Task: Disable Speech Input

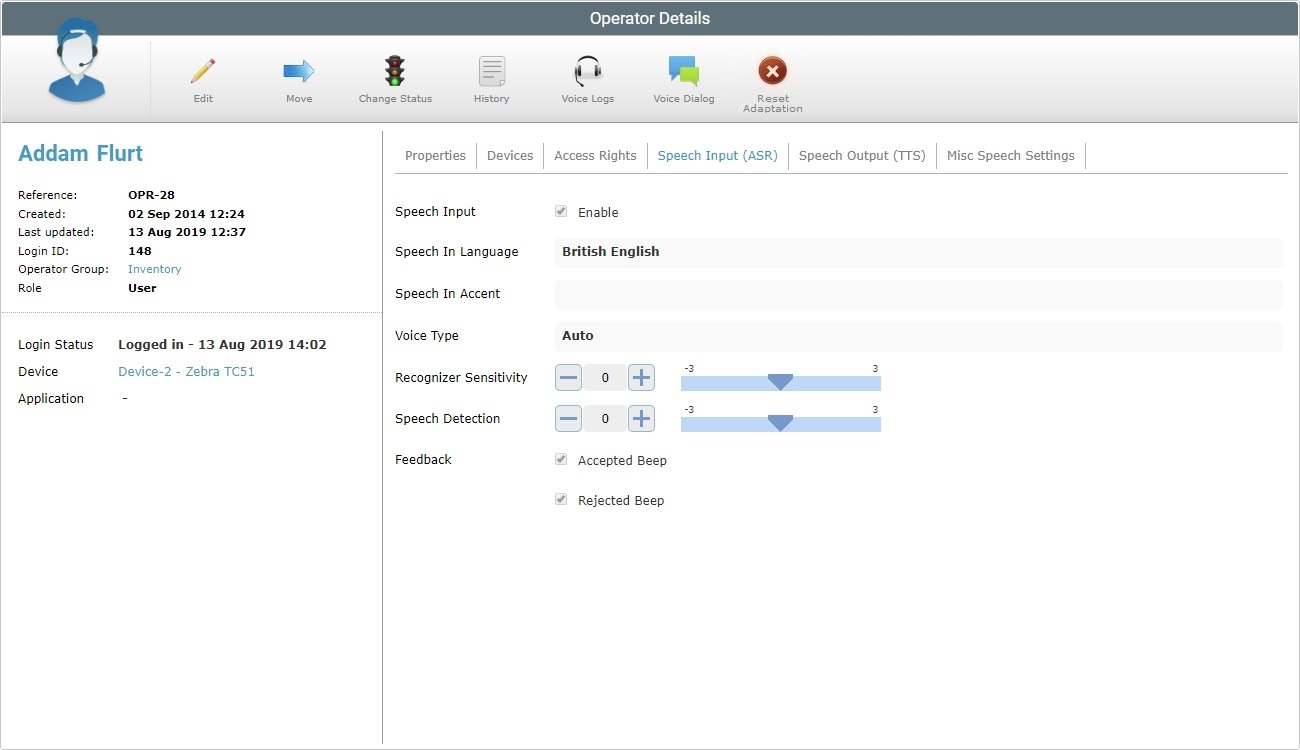Action: tap(561, 211)
